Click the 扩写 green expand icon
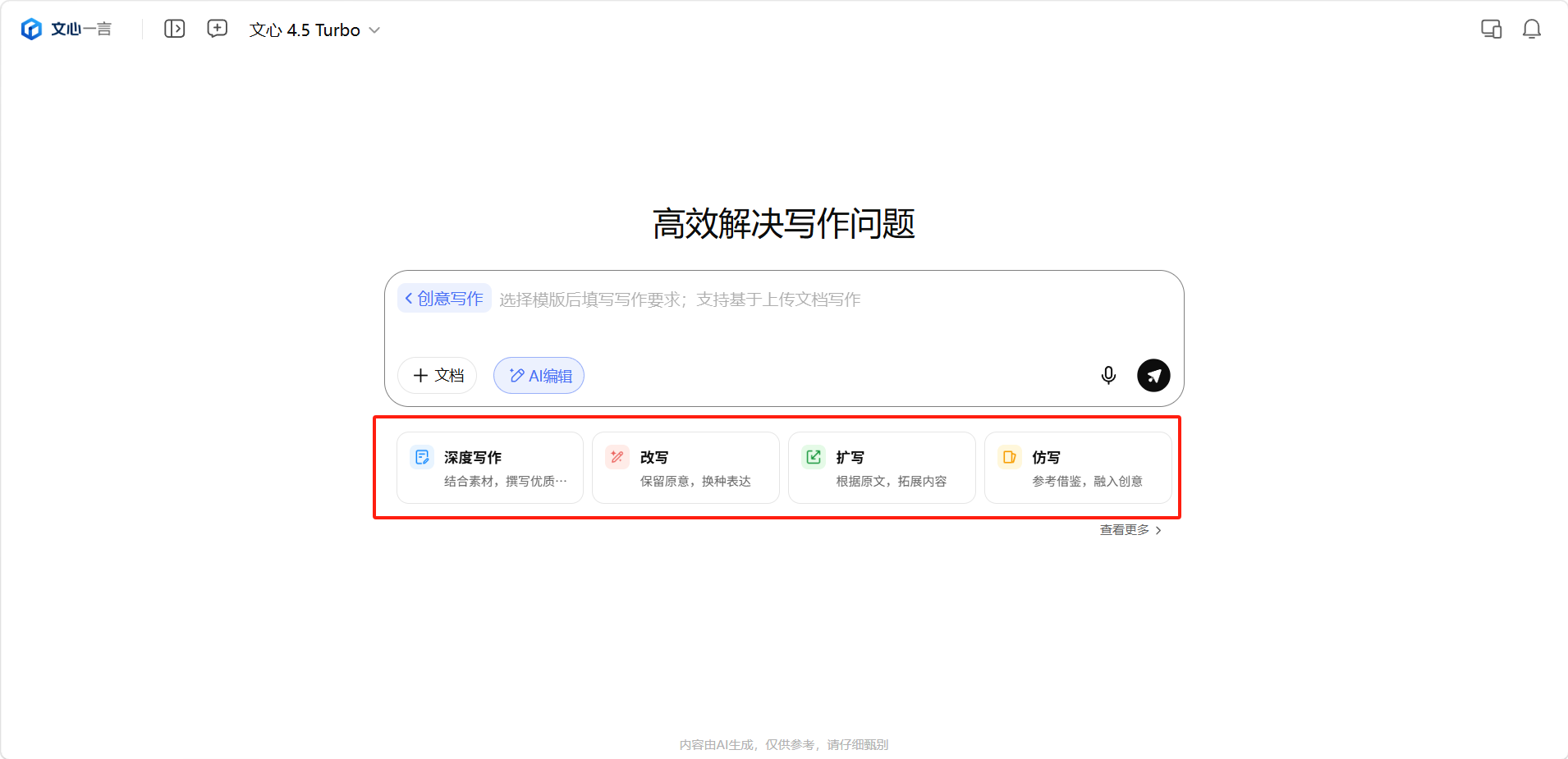This screenshot has width=1568, height=759. (814, 457)
